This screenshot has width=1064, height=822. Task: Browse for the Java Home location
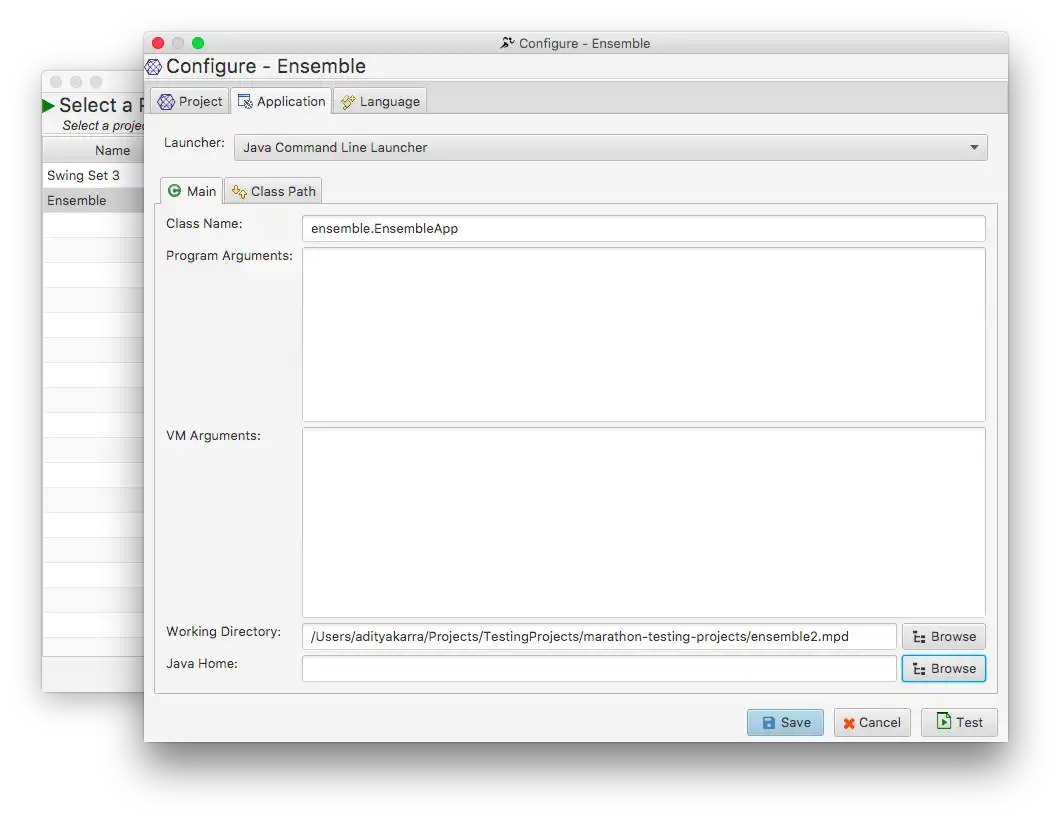click(x=944, y=669)
